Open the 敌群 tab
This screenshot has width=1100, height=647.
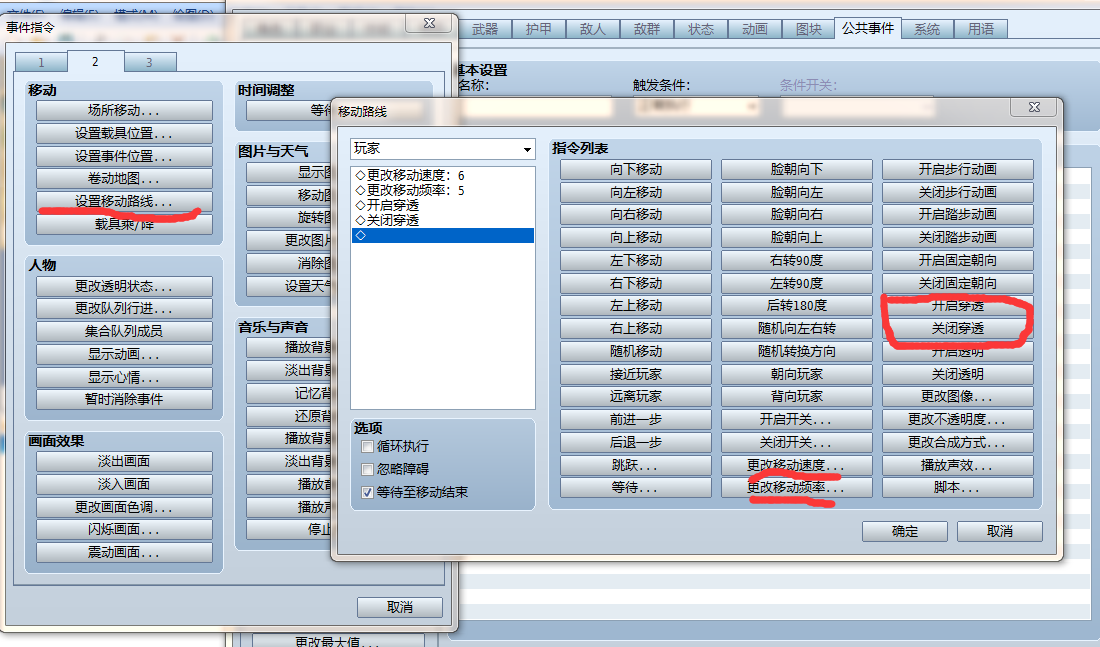pyautogui.click(x=647, y=29)
